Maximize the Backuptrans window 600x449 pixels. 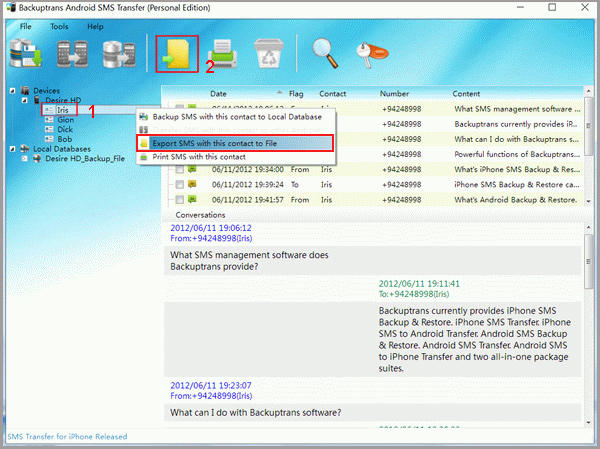(552, 7)
